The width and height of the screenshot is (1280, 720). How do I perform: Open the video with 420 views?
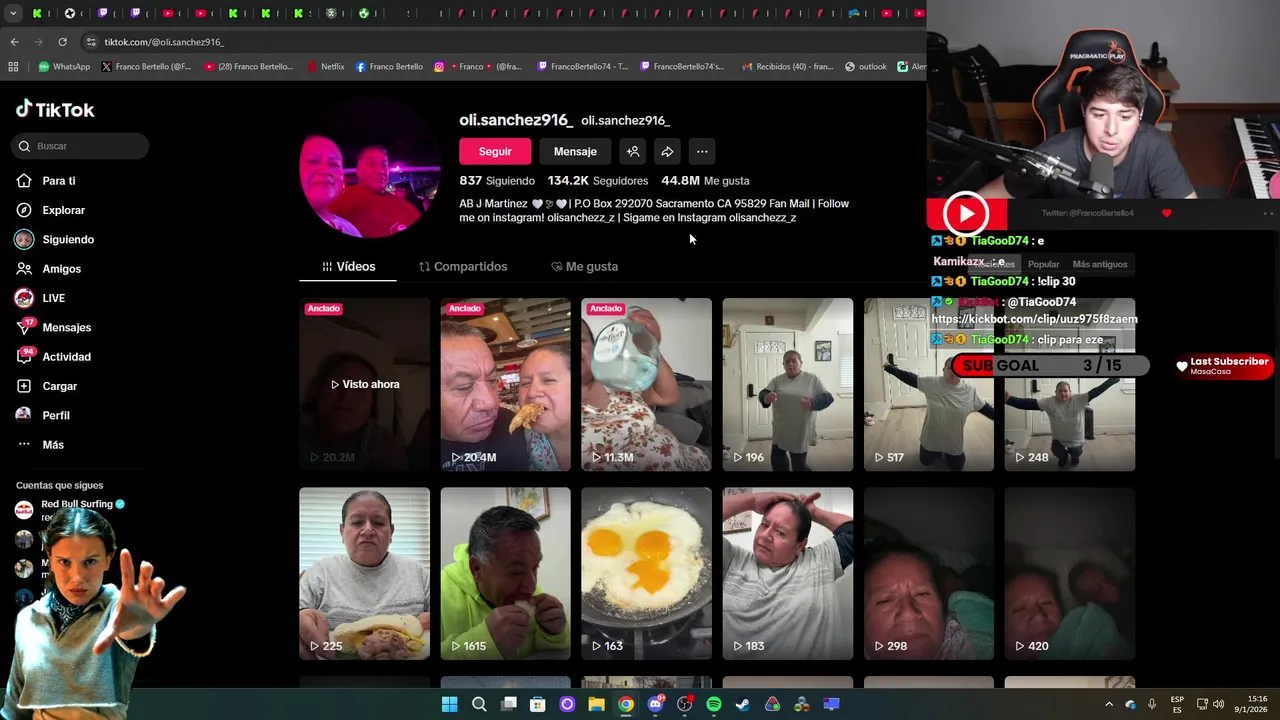coord(1070,573)
